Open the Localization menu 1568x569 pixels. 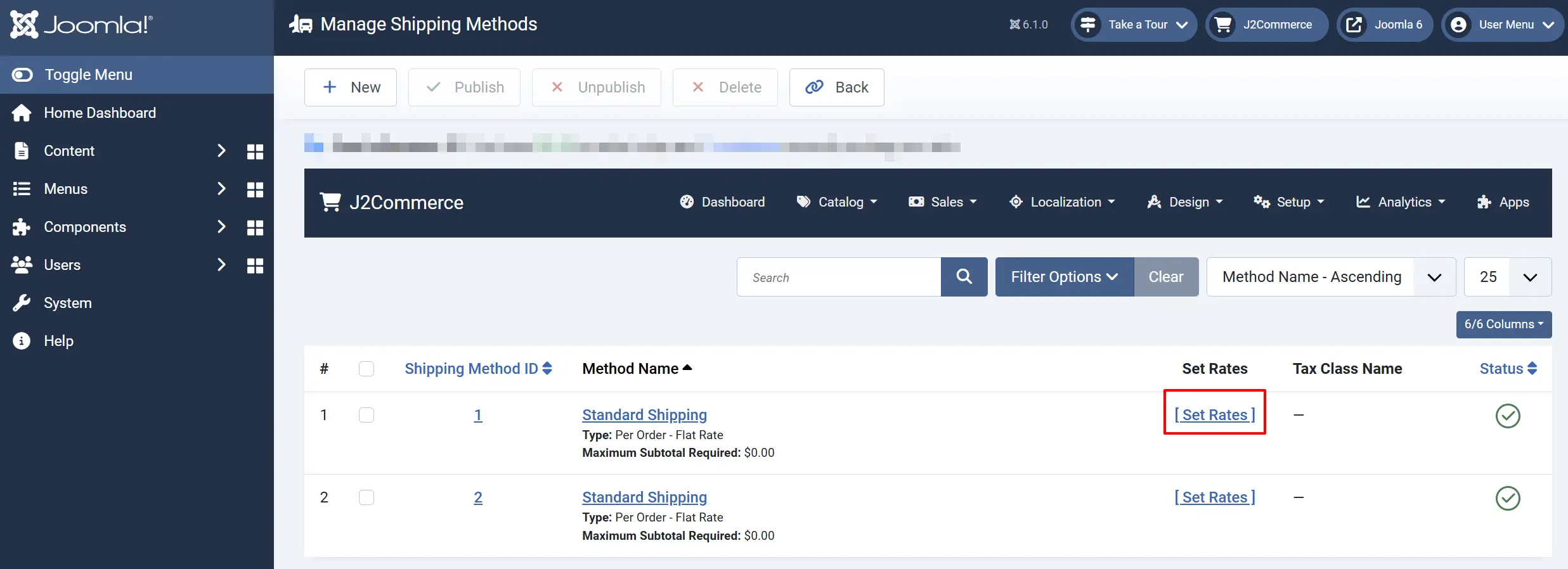1062,202
